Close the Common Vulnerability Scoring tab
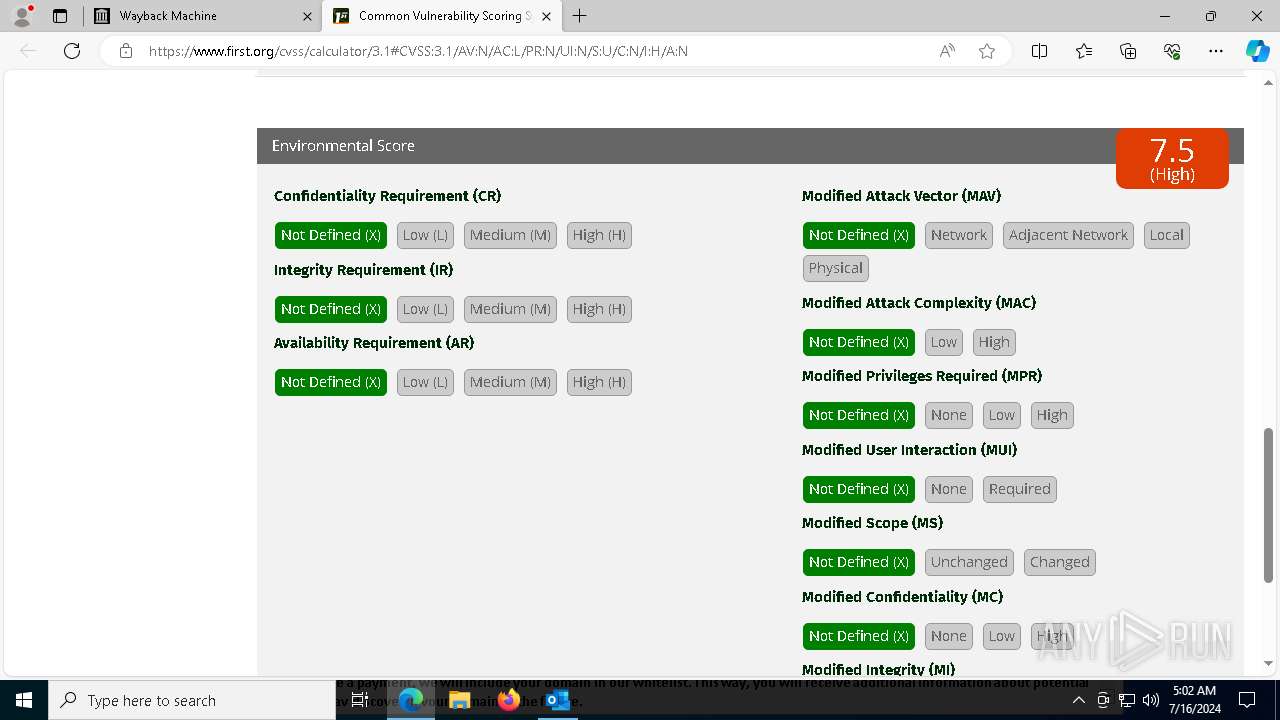Screen dimensions: 1280x720 click(545, 16)
